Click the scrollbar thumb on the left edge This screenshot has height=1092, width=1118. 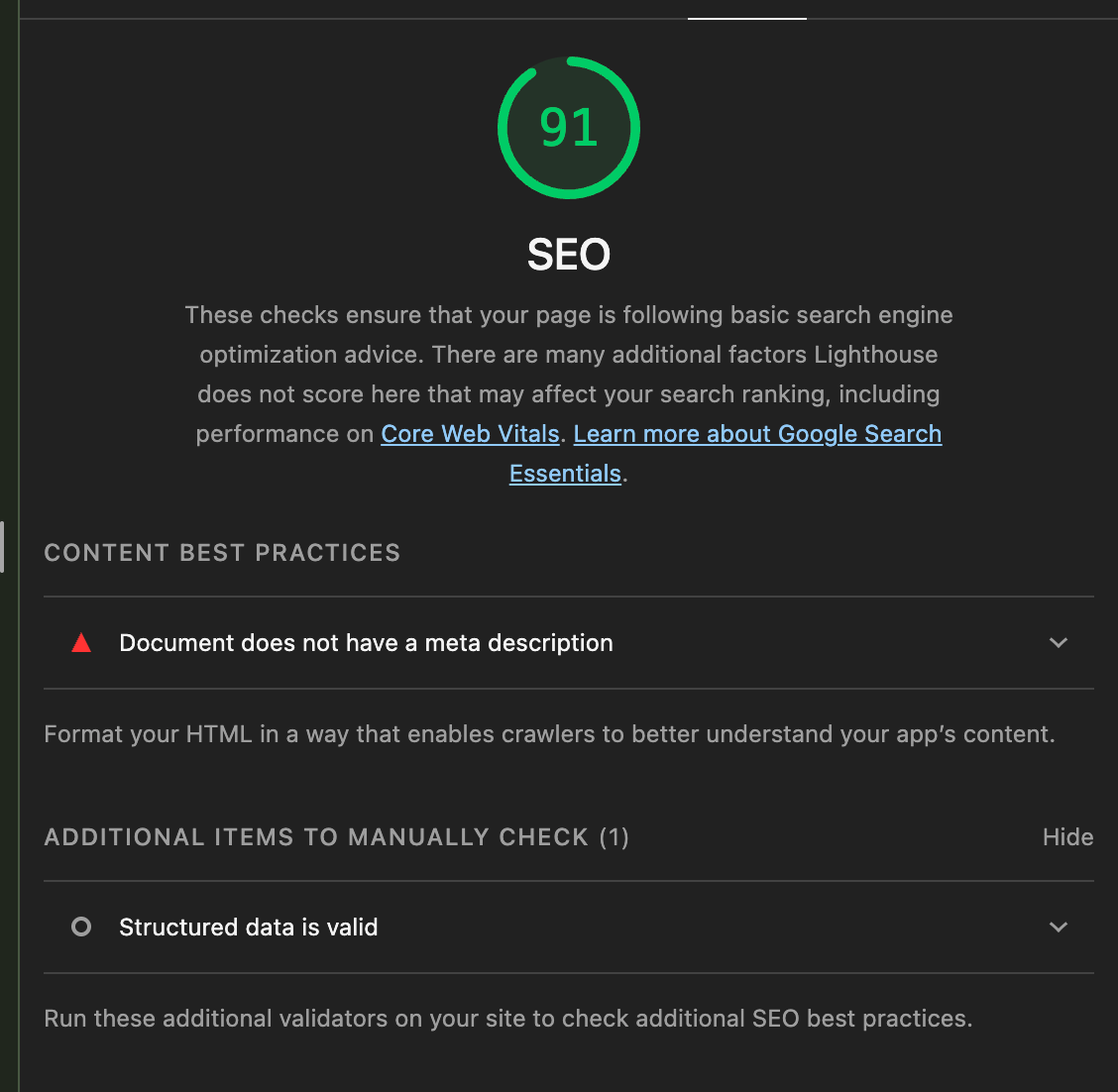[3, 546]
